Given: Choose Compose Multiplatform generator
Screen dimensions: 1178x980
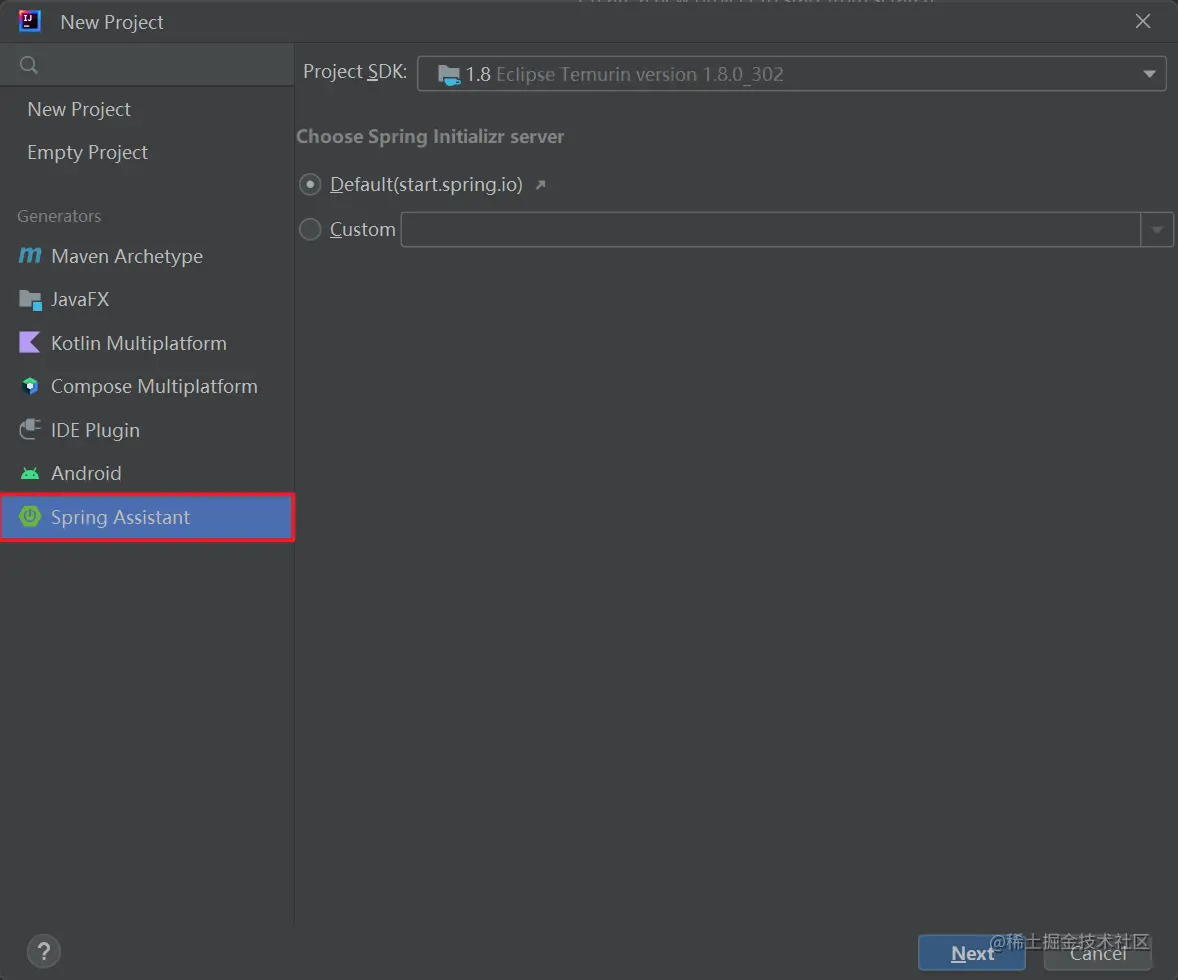Looking at the screenshot, I should pos(154,386).
